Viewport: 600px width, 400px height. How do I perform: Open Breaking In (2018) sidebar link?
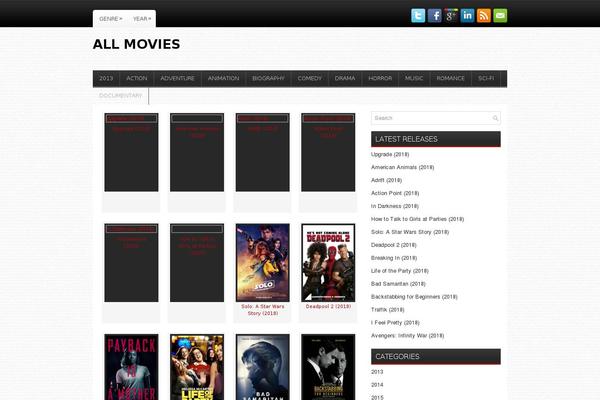point(394,258)
